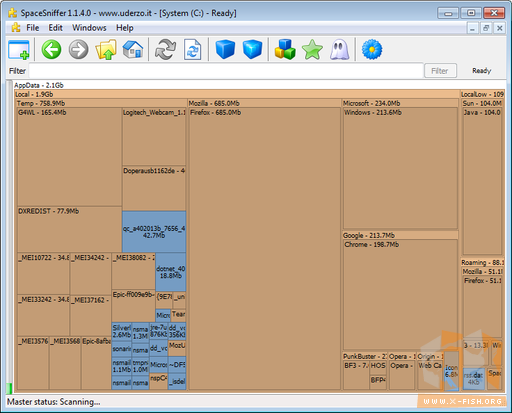Viewport: 512px width, 413px height.
Task: Click the second blue cube icon
Action: 252,50
